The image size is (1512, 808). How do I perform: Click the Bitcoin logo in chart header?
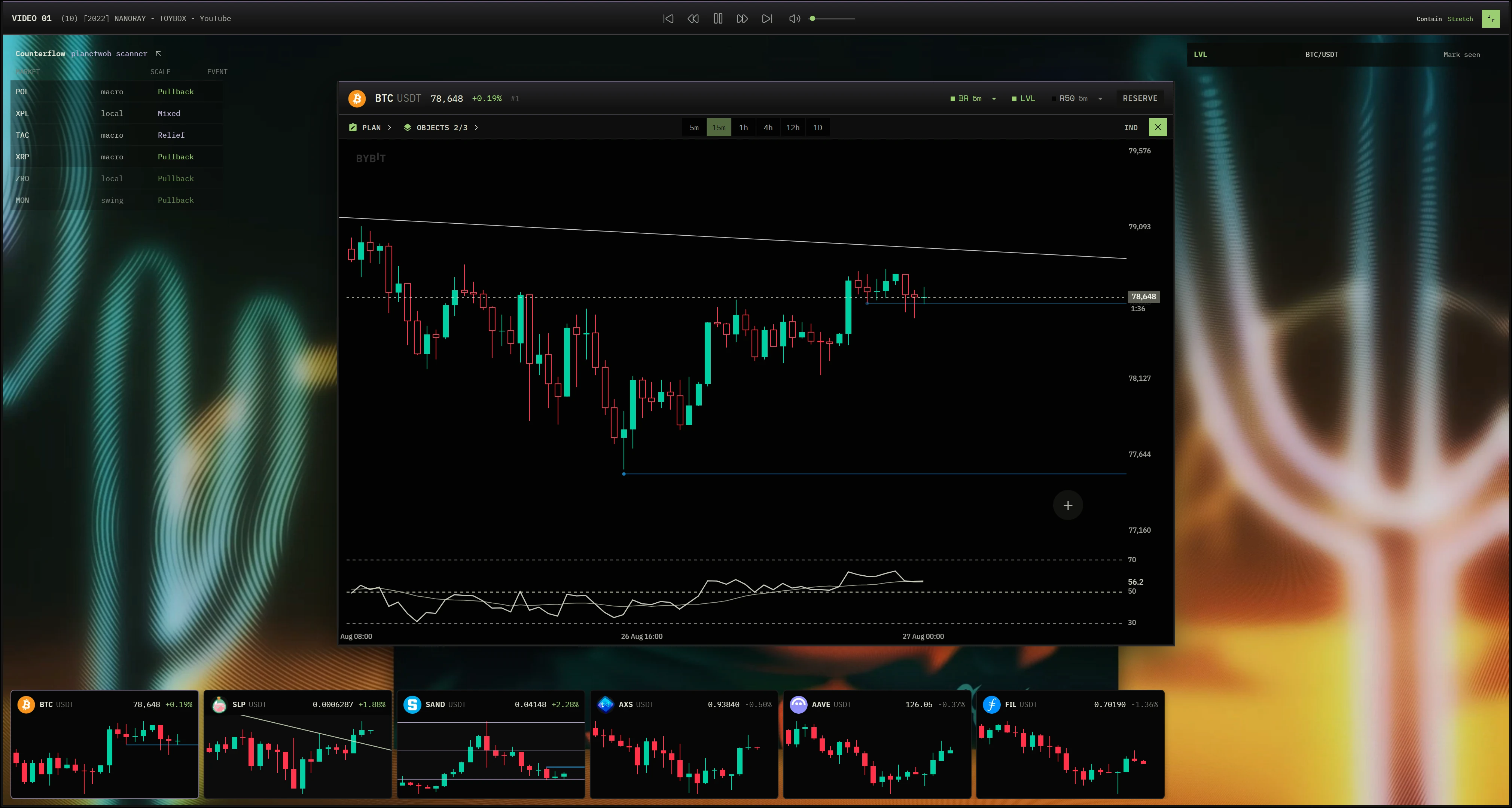coord(357,99)
